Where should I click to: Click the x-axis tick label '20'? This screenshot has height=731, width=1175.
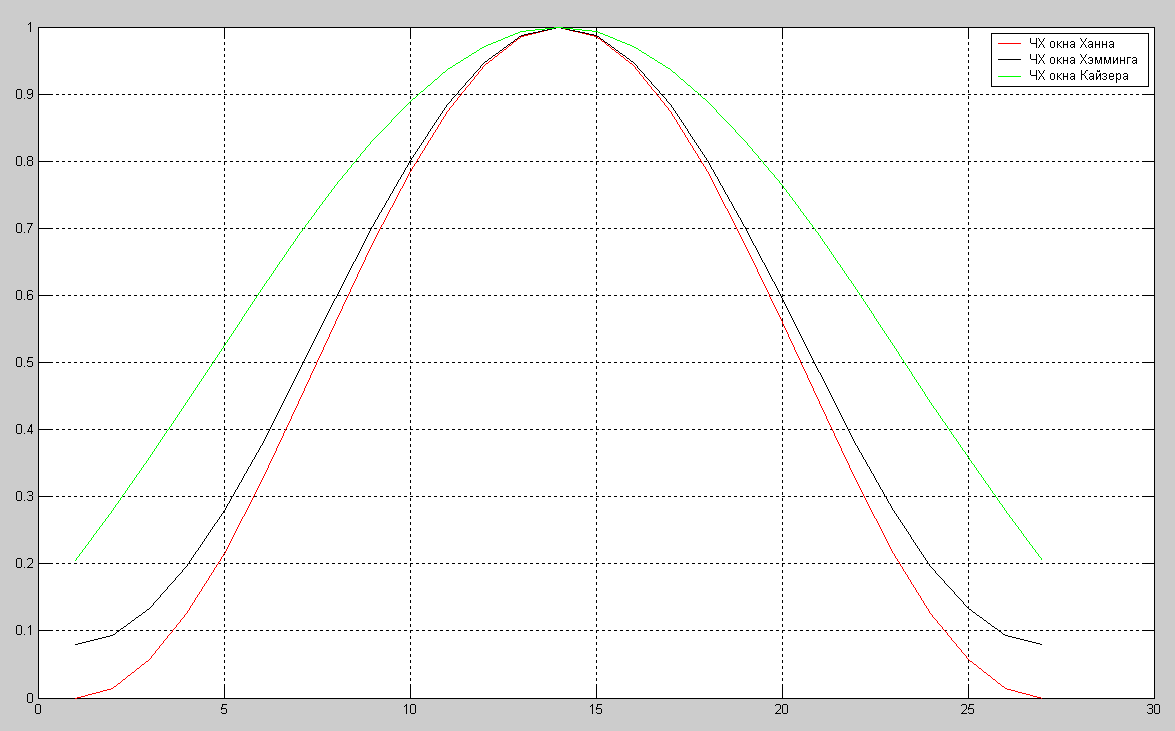[782, 710]
